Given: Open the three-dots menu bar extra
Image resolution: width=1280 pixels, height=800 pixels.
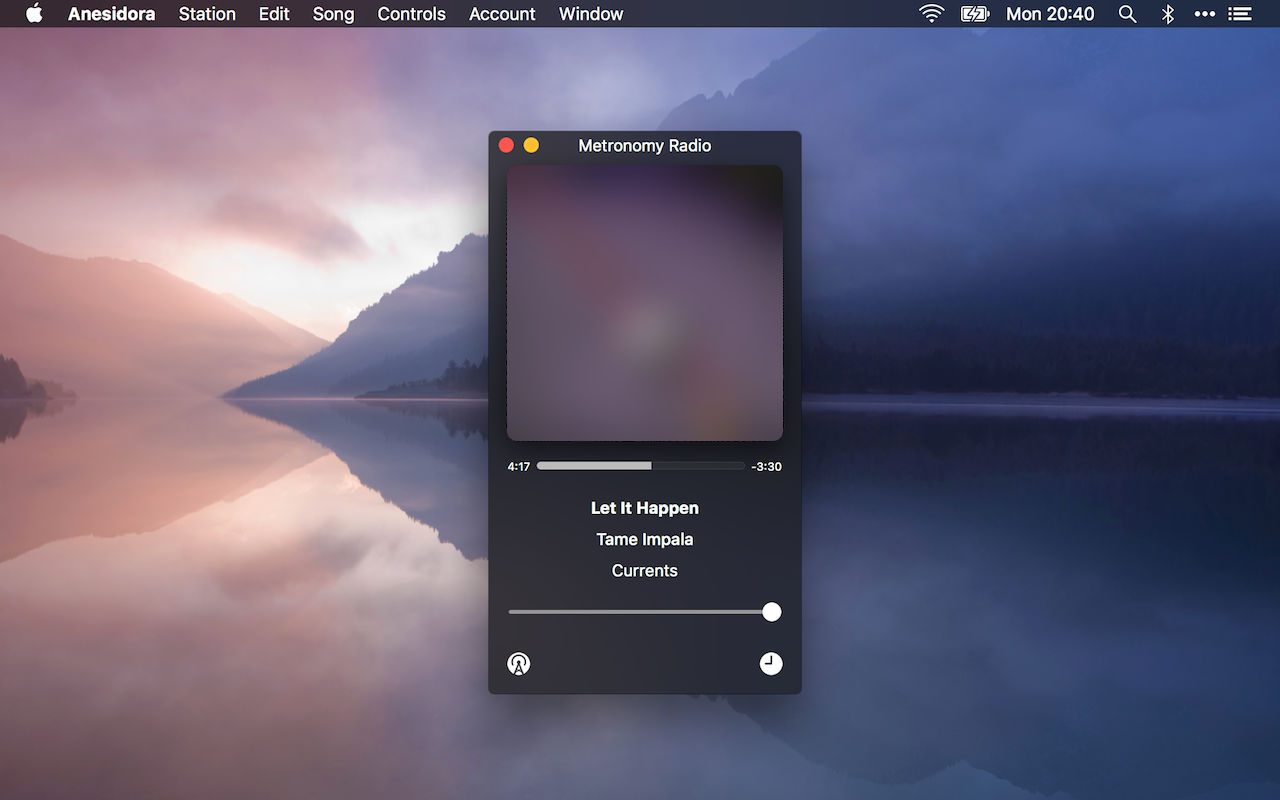Looking at the screenshot, I should pos(1205,14).
